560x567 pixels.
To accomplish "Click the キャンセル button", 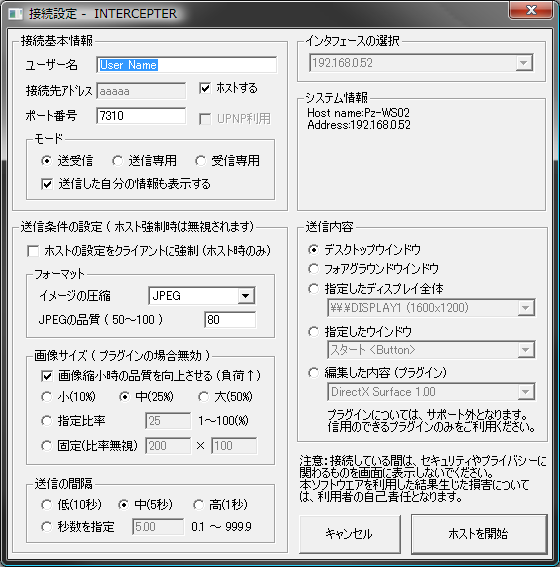I will coord(350,534).
